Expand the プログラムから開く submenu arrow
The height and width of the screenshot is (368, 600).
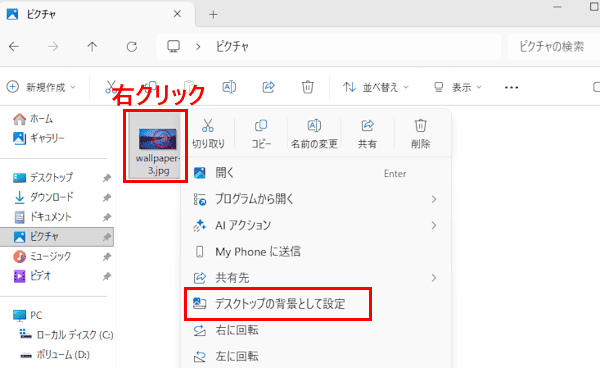tap(434, 199)
